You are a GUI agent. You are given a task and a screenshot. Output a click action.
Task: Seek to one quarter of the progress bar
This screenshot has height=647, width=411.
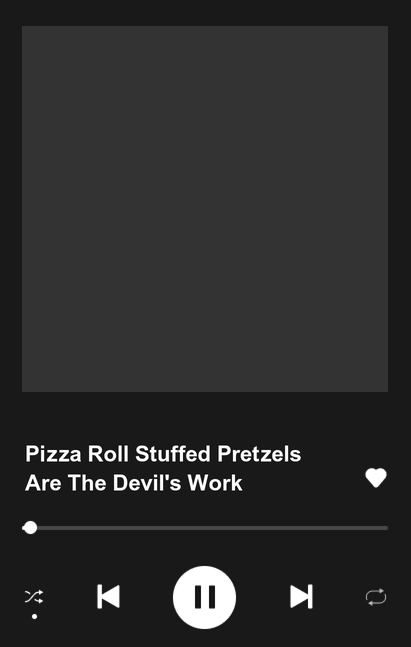pos(114,528)
